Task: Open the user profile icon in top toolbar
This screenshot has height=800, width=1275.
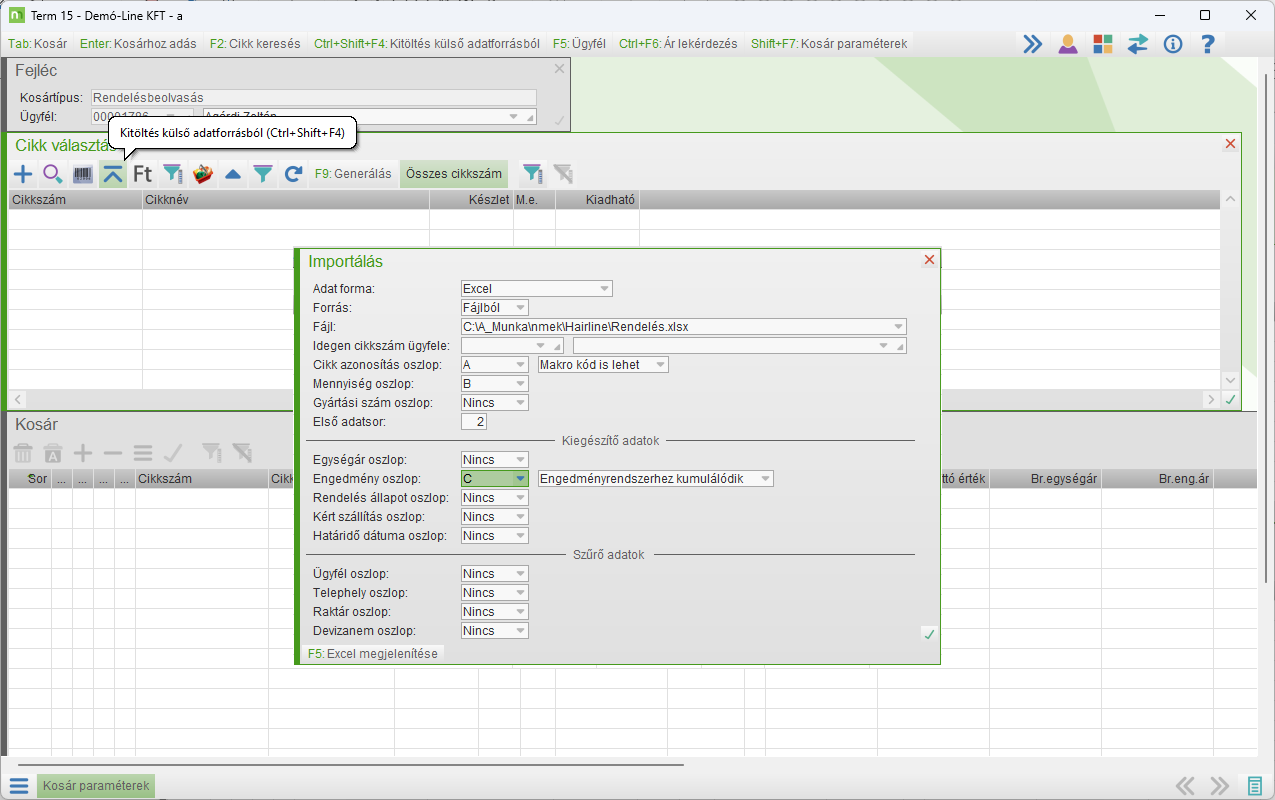Action: coord(1068,44)
